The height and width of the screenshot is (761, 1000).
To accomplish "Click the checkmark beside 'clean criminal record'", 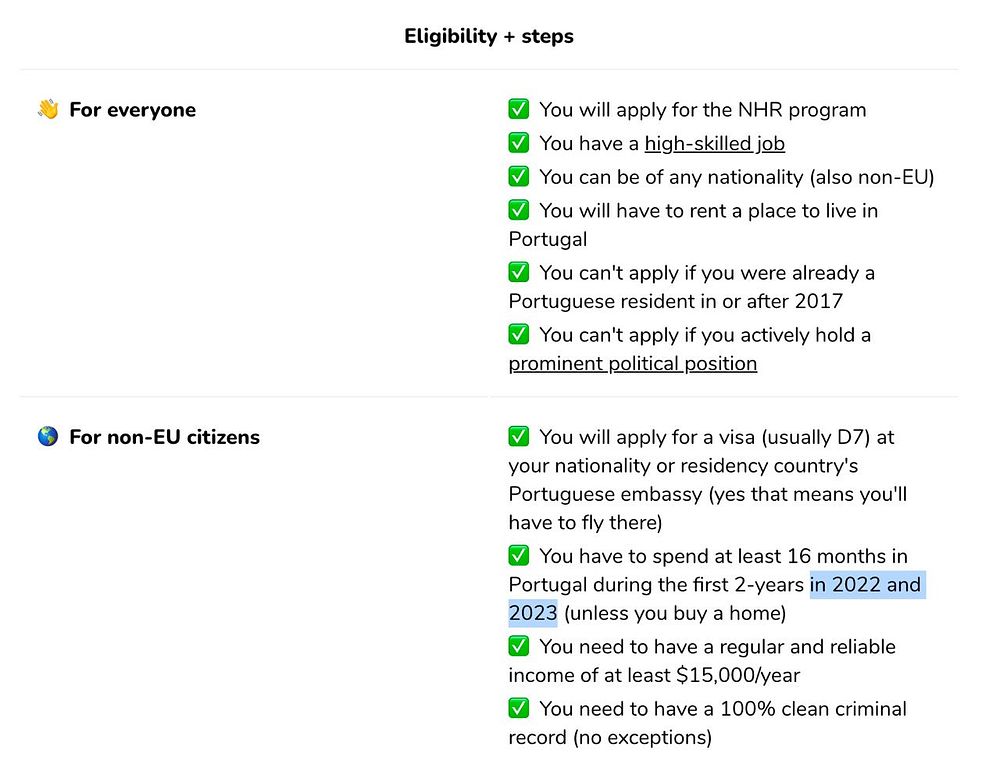I will point(519,709).
